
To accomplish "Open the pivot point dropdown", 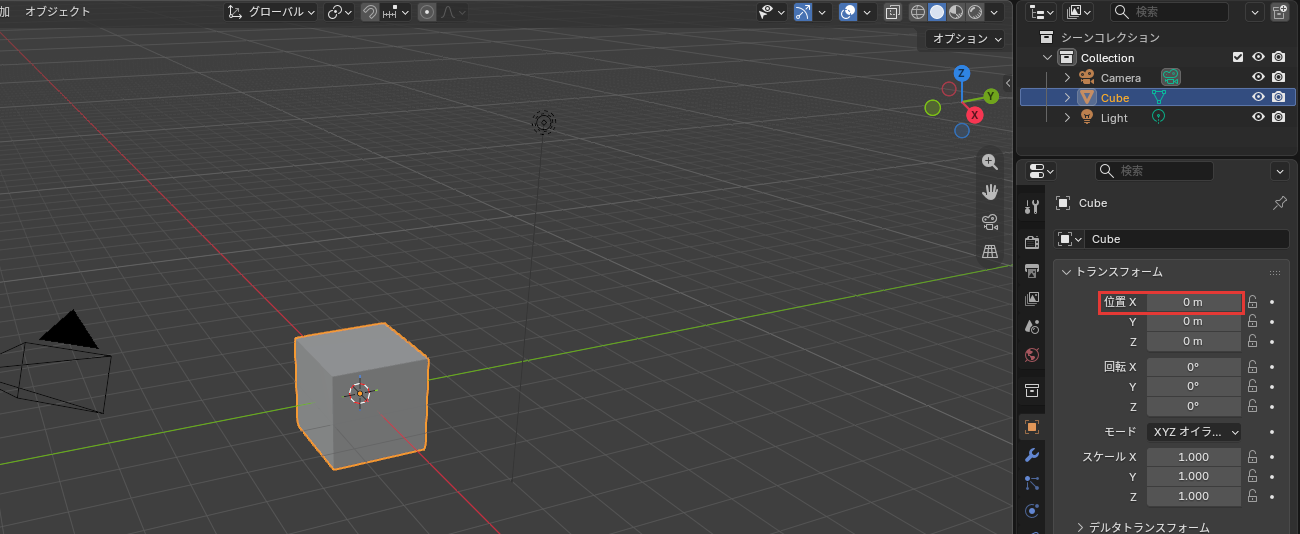I will tap(340, 12).
